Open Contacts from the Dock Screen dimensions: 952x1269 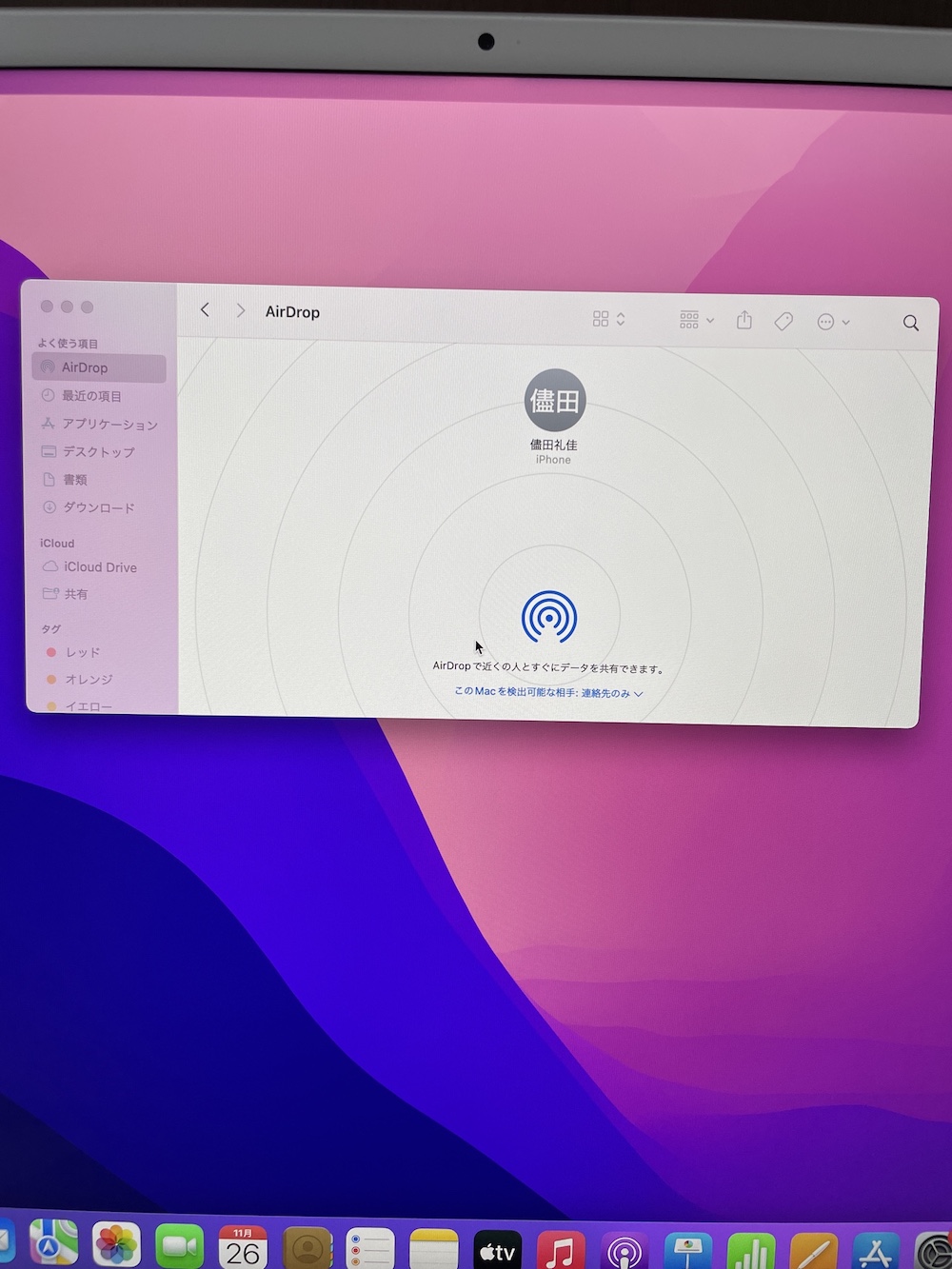[307, 1248]
